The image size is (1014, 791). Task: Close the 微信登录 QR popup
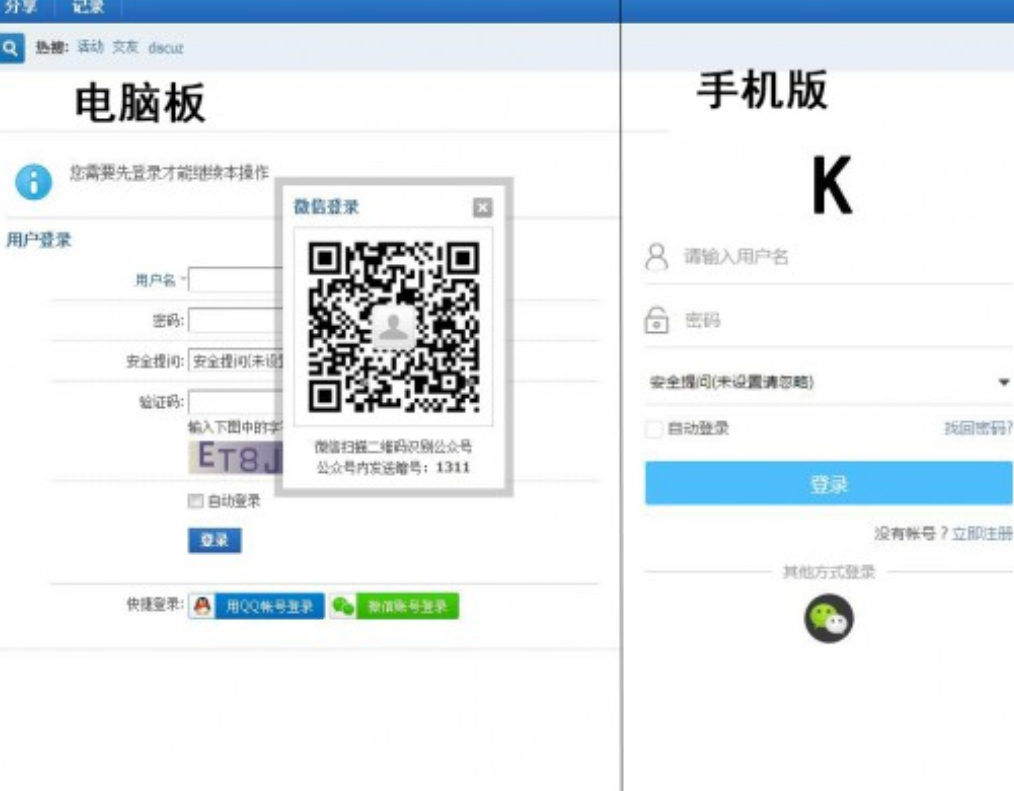click(482, 208)
